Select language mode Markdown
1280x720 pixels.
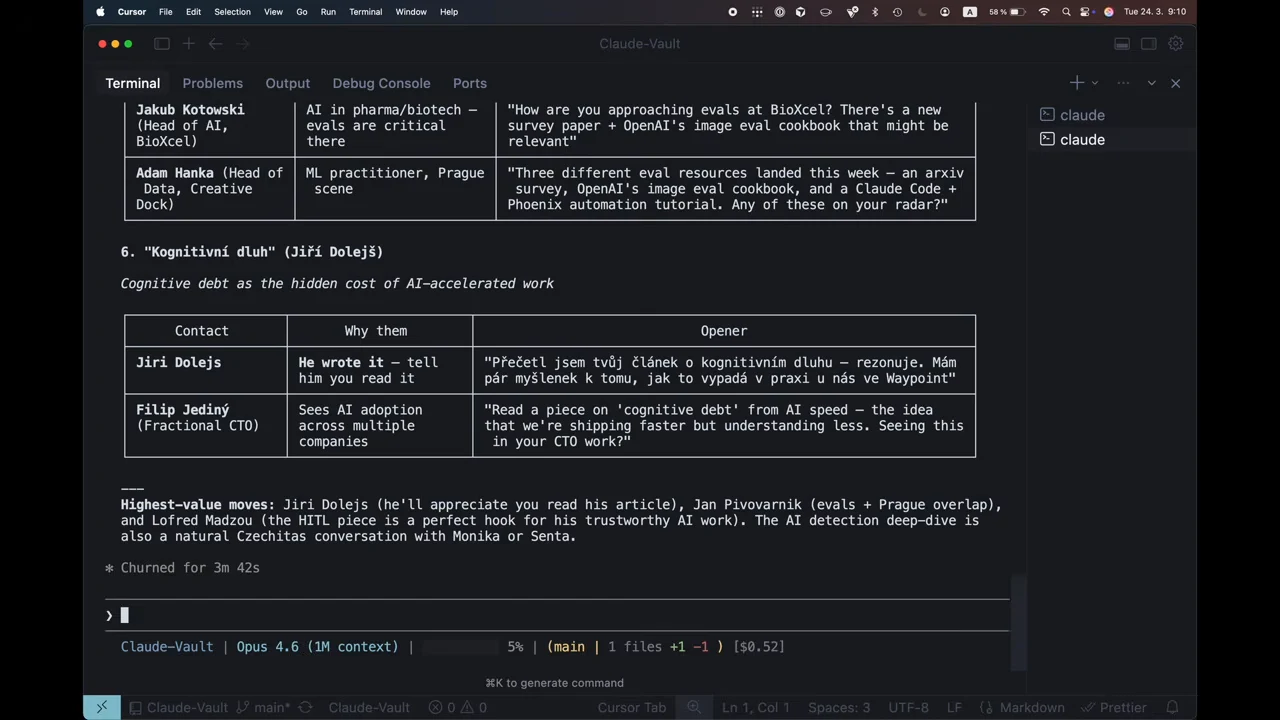(x=1022, y=707)
